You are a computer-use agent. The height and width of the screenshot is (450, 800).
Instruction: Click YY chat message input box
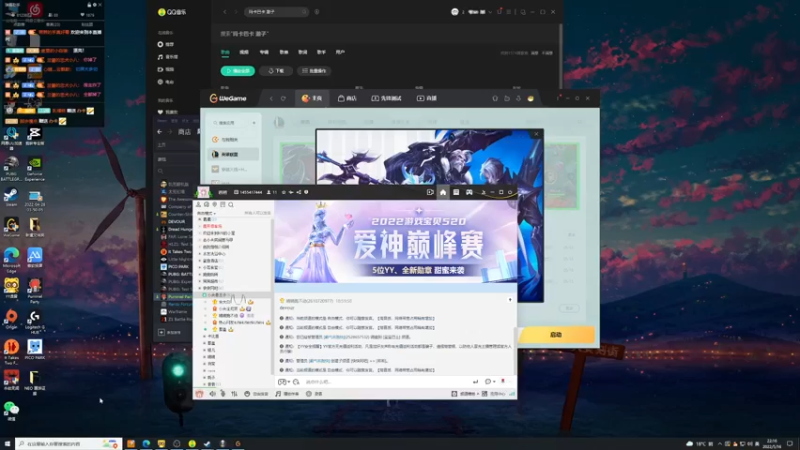[387, 382]
